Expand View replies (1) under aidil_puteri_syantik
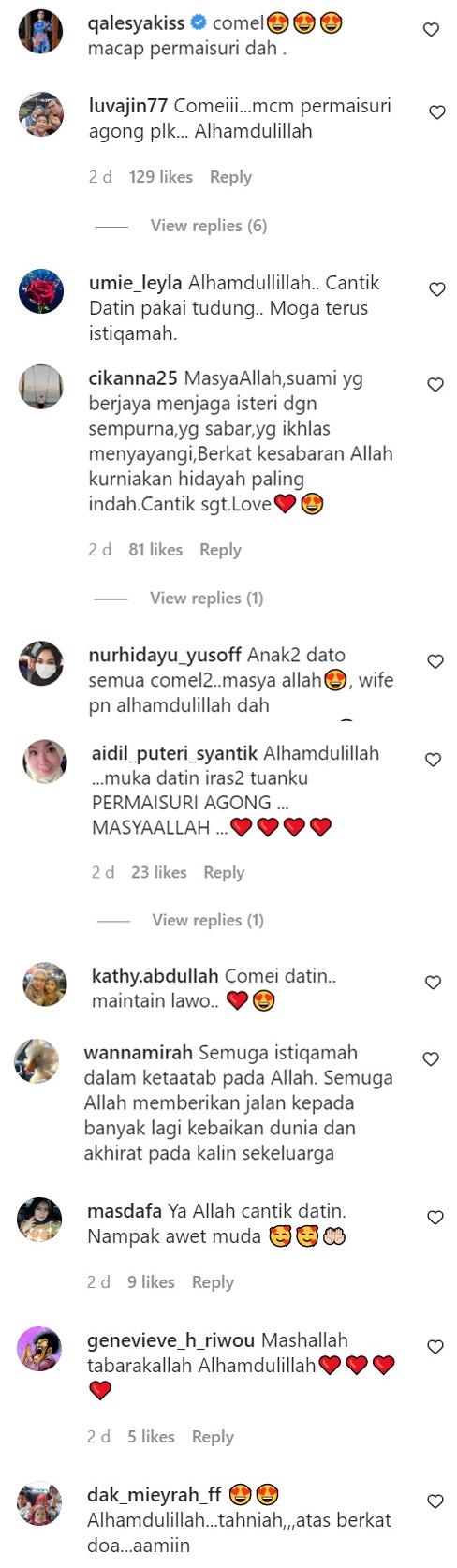457x1568 pixels. point(208,920)
